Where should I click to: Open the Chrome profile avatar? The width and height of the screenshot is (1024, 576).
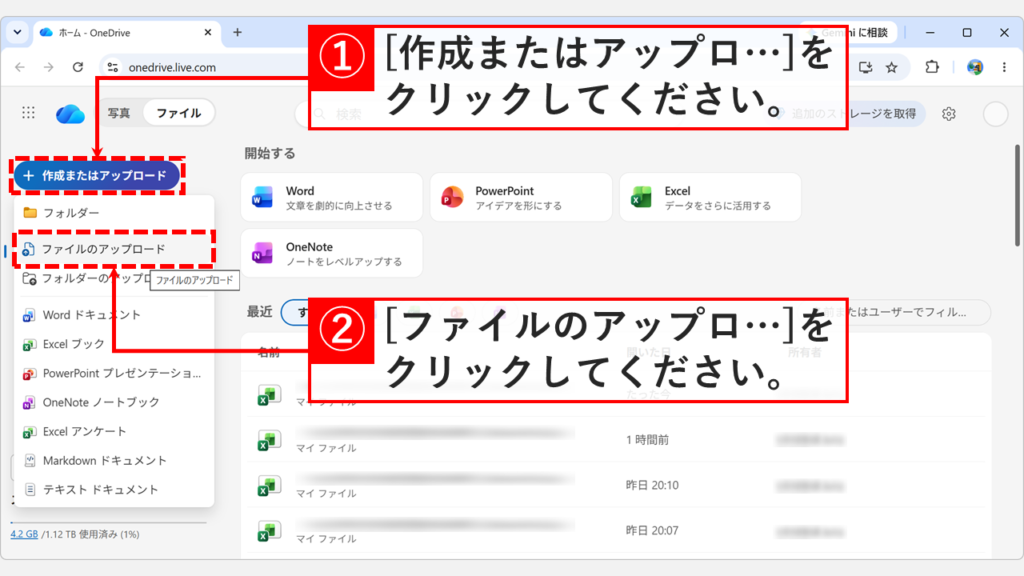(x=975, y=67)
